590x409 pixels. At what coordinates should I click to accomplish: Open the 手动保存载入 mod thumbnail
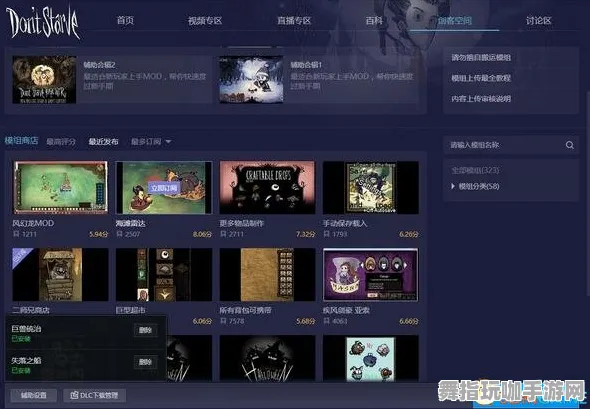coord(371,187)
